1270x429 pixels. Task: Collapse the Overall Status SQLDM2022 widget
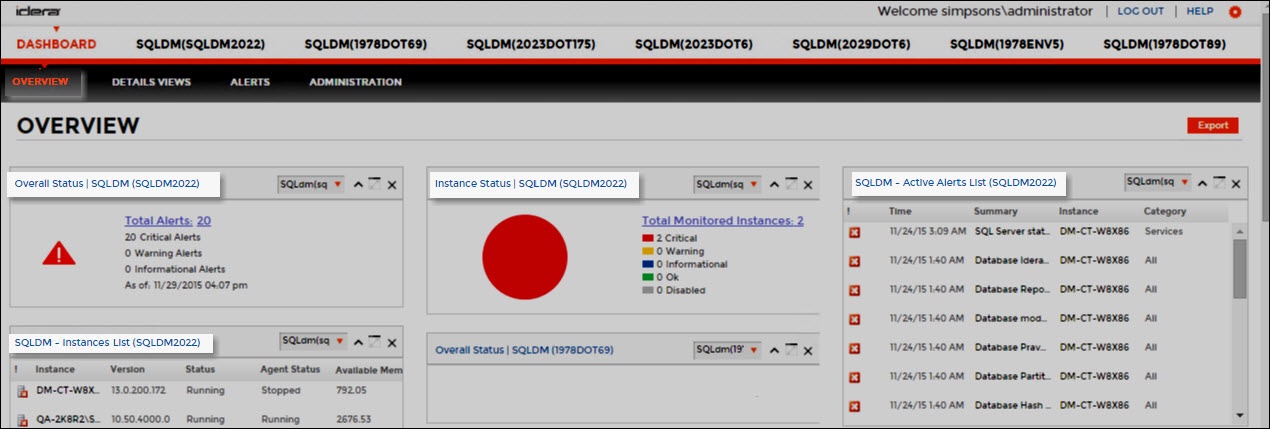[358, 185]
